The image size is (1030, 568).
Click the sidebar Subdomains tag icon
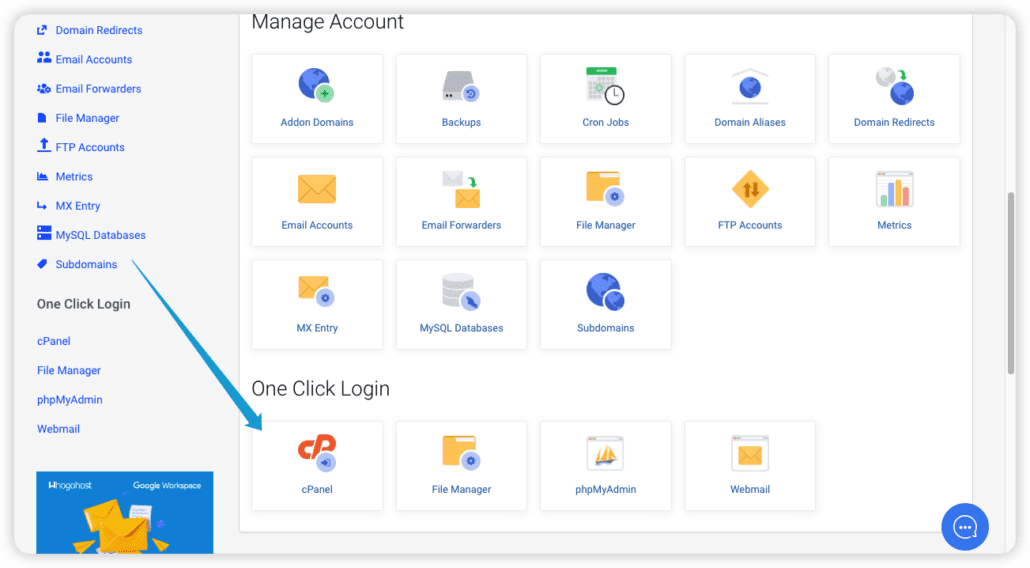(42, 264)
